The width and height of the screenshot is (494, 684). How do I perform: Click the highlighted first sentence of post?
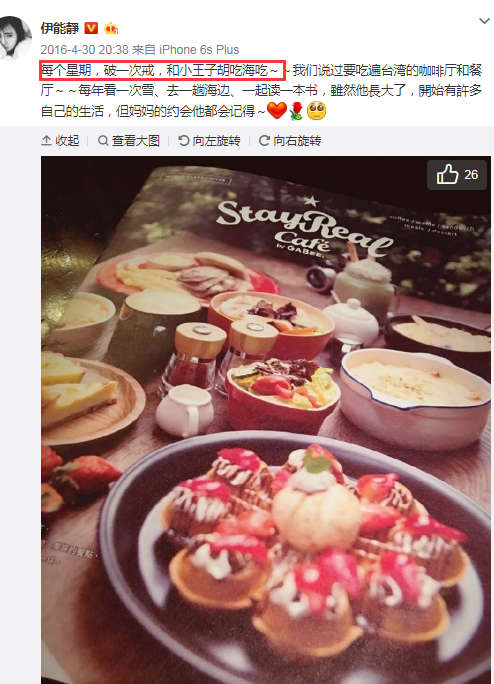click(162, 70)
